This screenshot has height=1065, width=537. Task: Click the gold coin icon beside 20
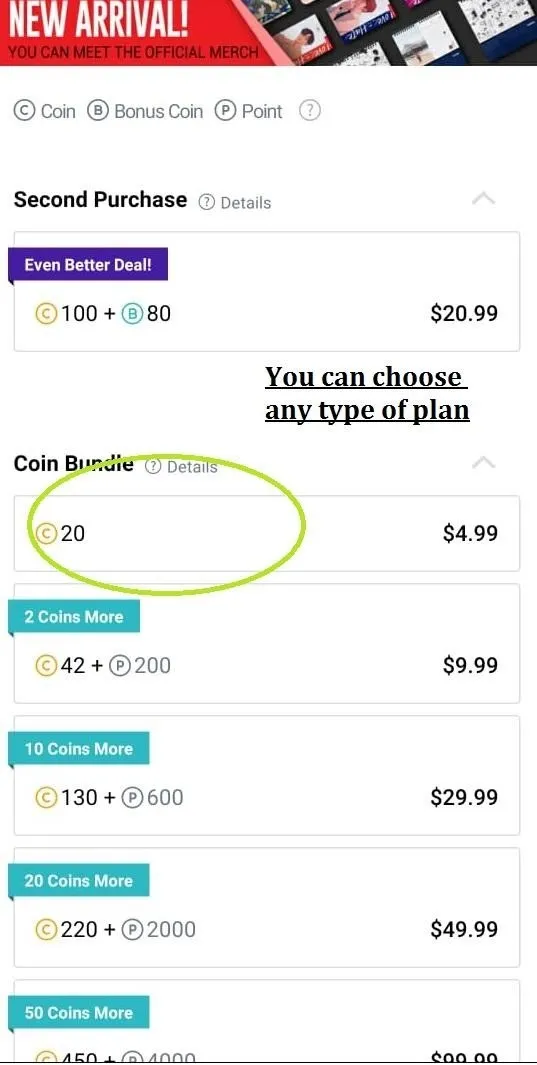point(46,533)
